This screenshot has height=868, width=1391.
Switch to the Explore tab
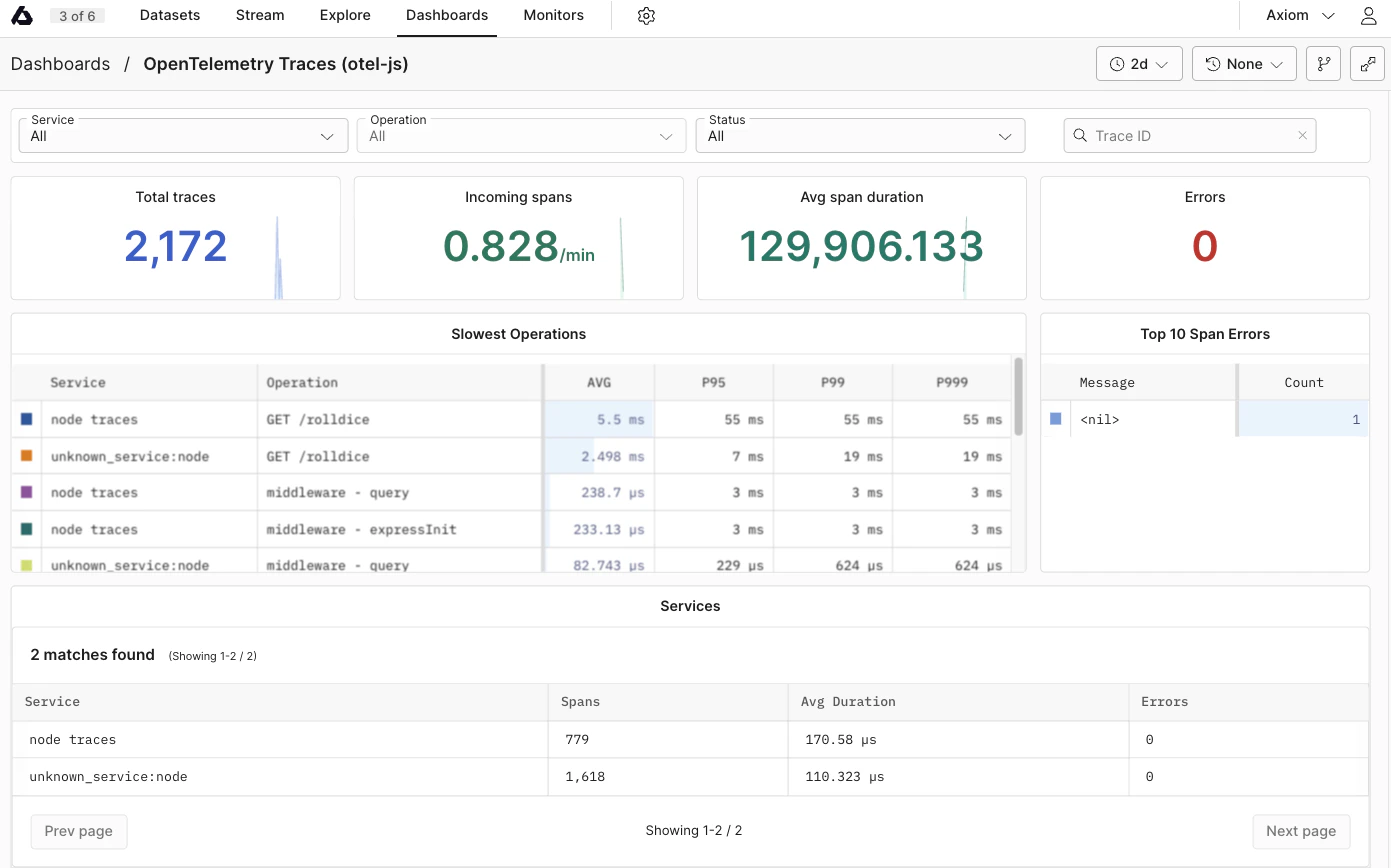coord(344,15)
